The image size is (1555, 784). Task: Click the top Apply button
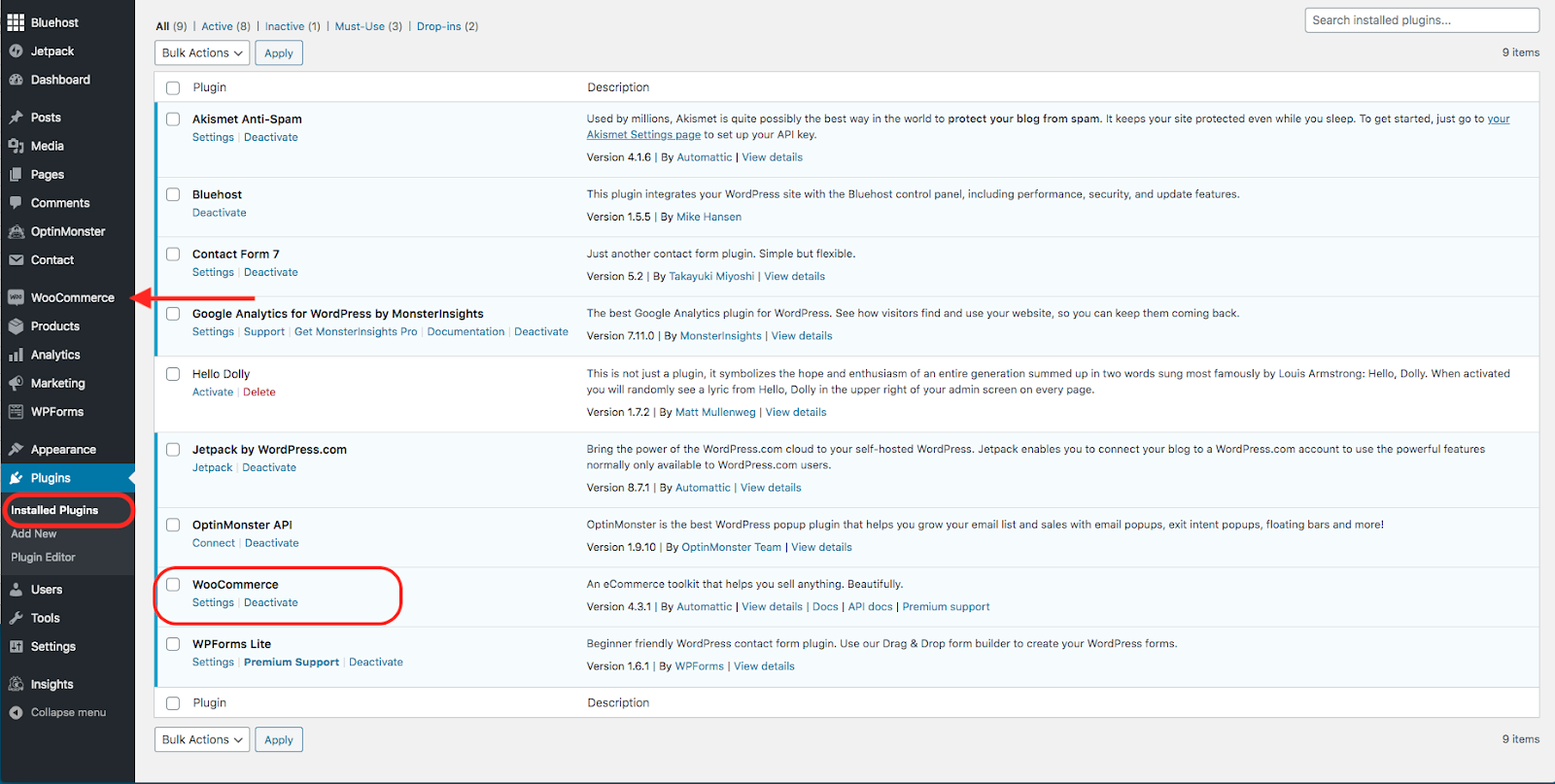[x=279, y=52]
